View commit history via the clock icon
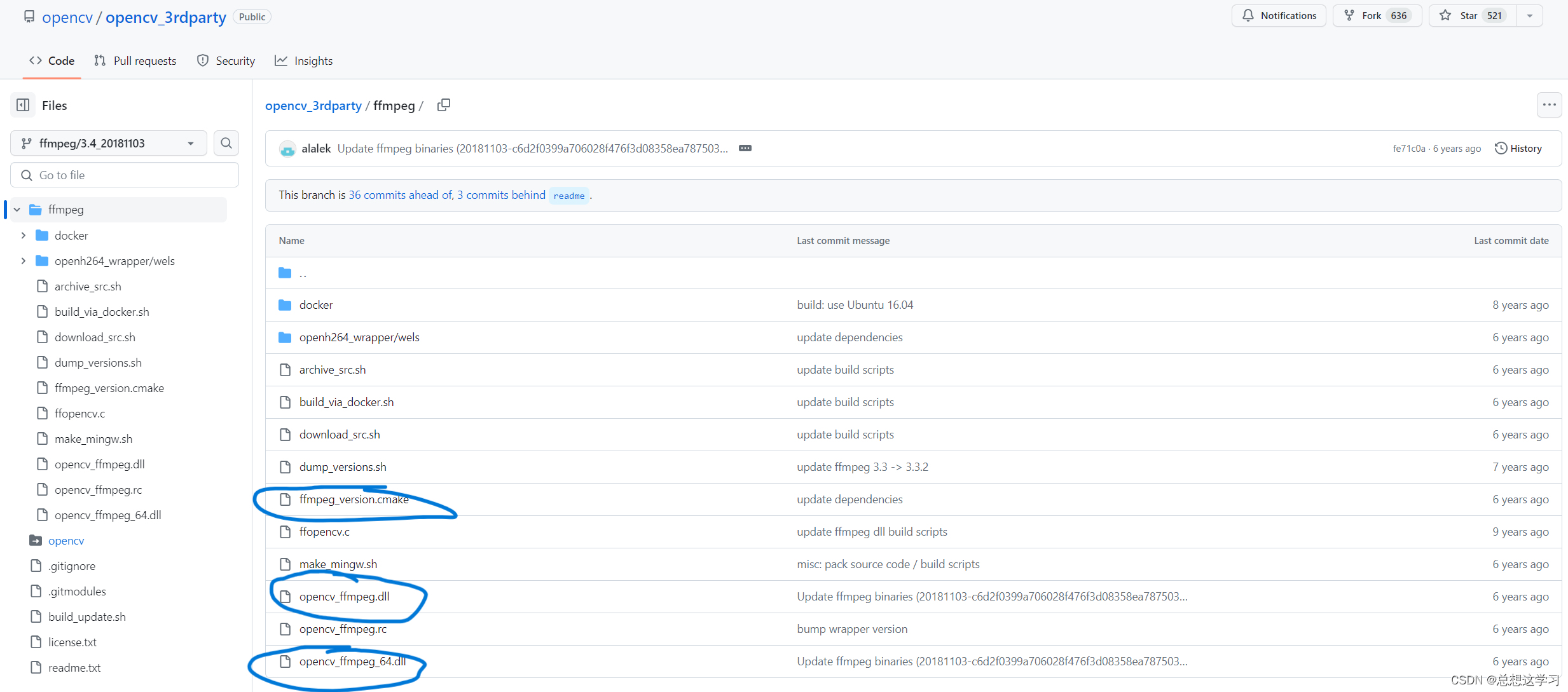Image resolution: width=1568 pixels, height=692 pixels. pos(1501,148)
